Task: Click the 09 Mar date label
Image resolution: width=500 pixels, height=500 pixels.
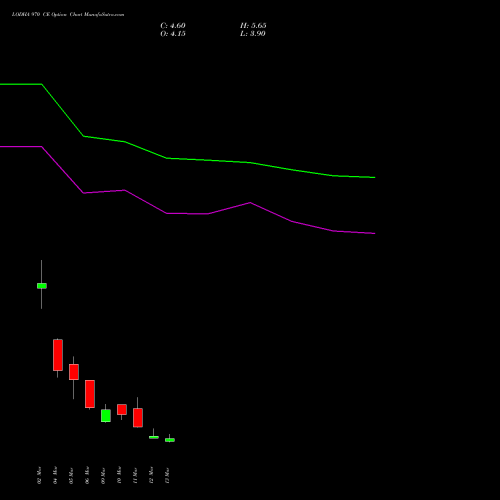Action: pos(103,475)
